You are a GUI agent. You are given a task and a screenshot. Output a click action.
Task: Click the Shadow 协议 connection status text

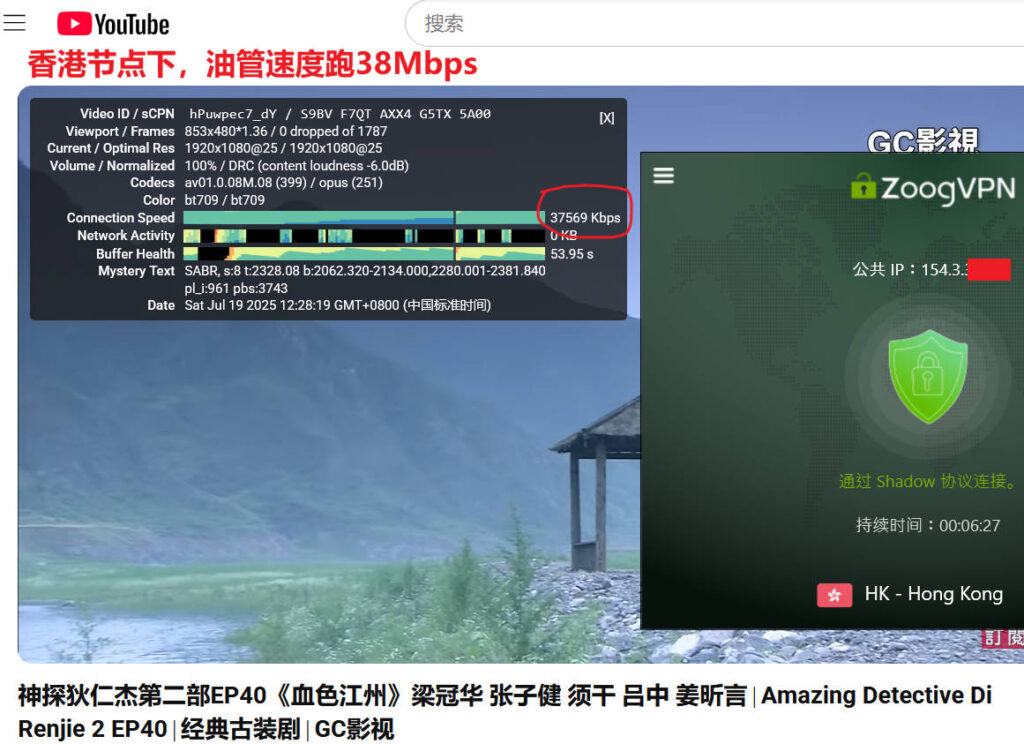[x=927, y=481]
